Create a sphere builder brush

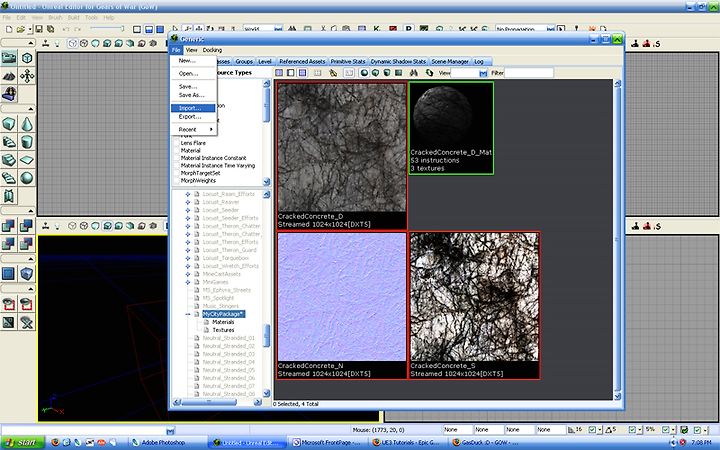point(27,178)
